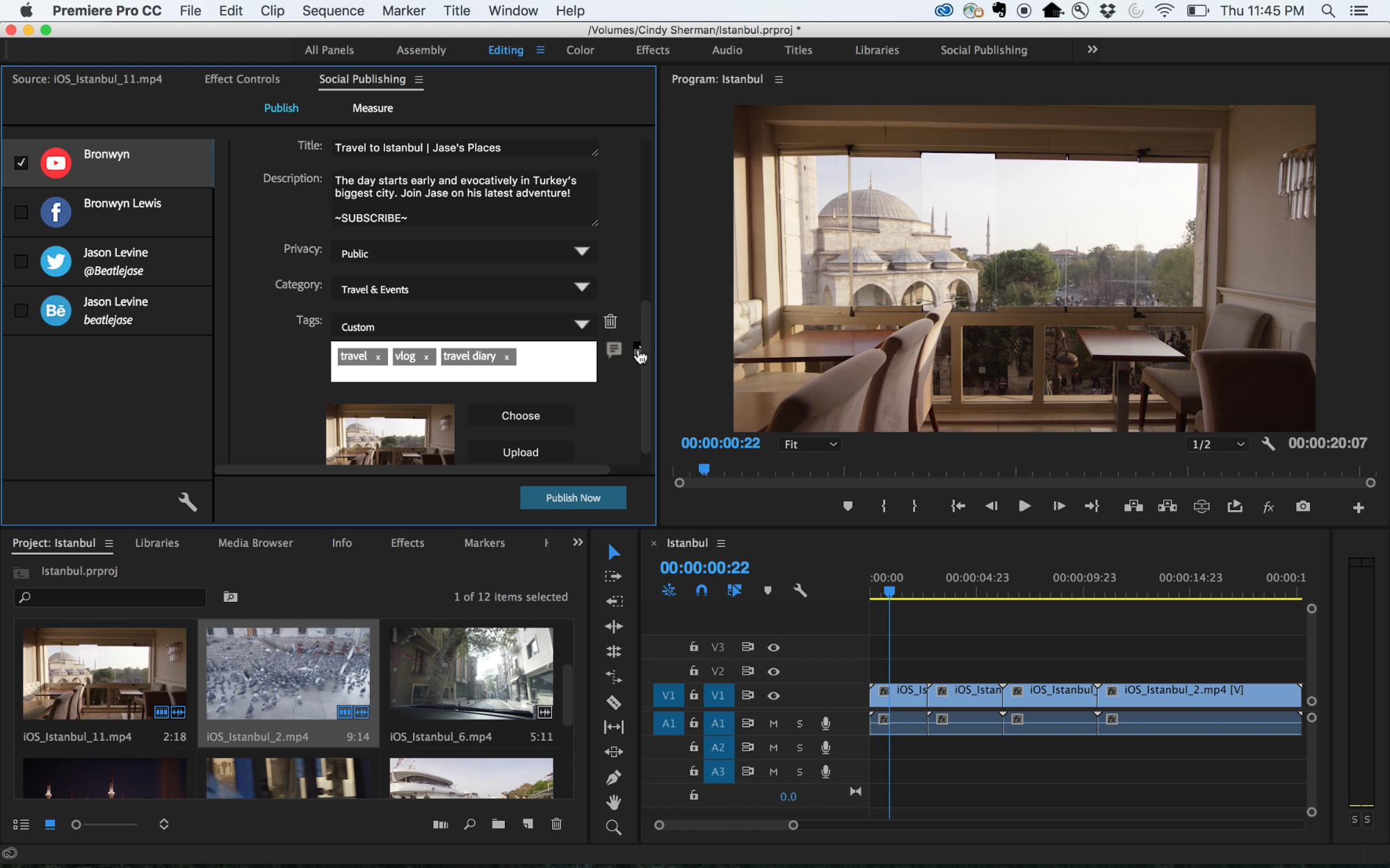Open the Sequence menu
Screen dimensions: 1390x868
click(333, 10)
